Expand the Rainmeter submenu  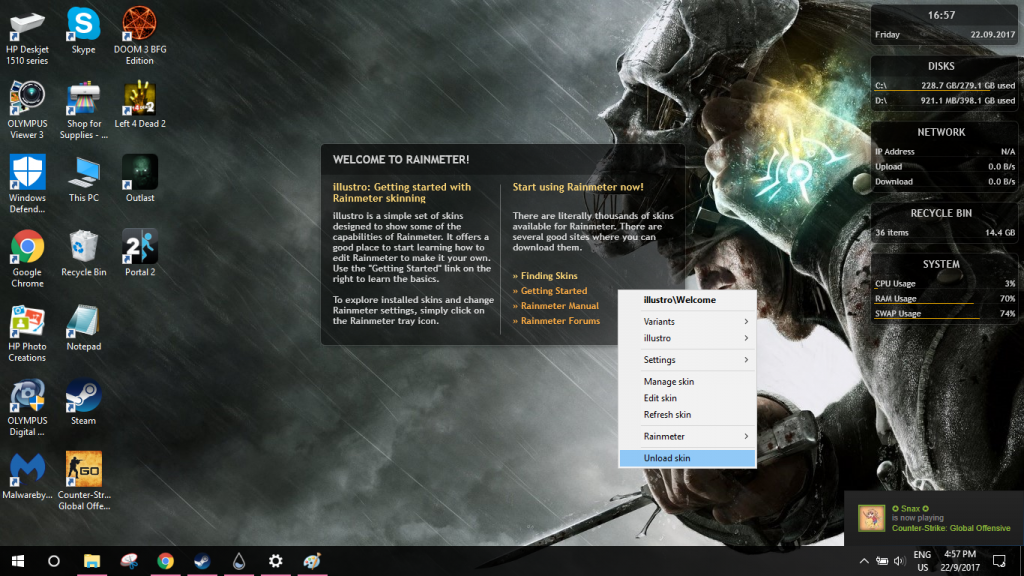coord(688,436)
